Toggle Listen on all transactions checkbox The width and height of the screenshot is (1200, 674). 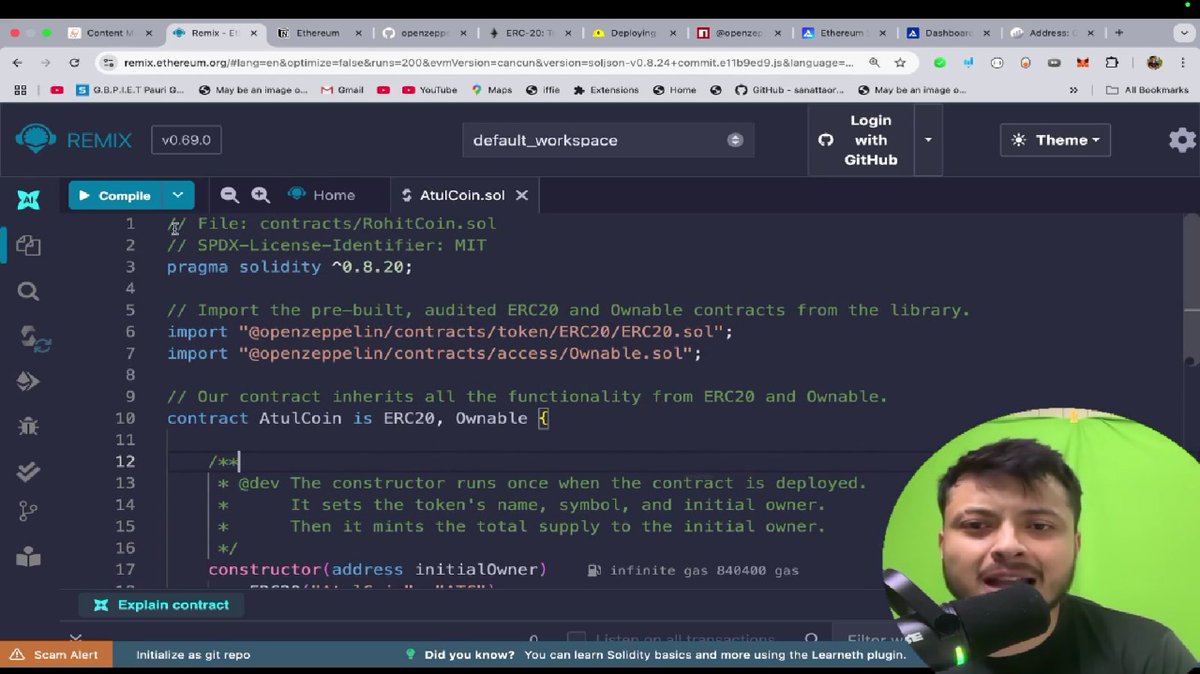pos(576,639)
